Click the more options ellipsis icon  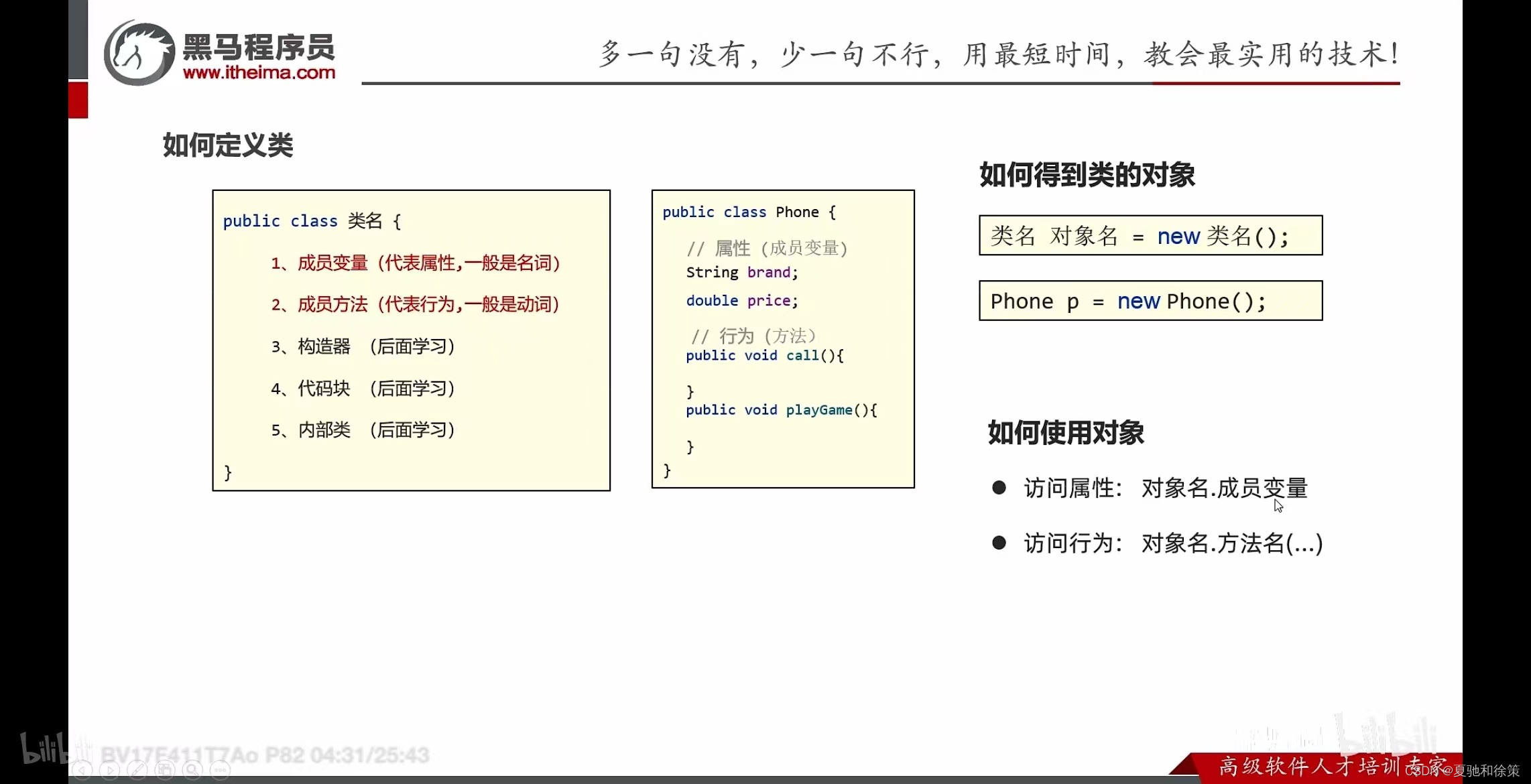pos(221,770)
